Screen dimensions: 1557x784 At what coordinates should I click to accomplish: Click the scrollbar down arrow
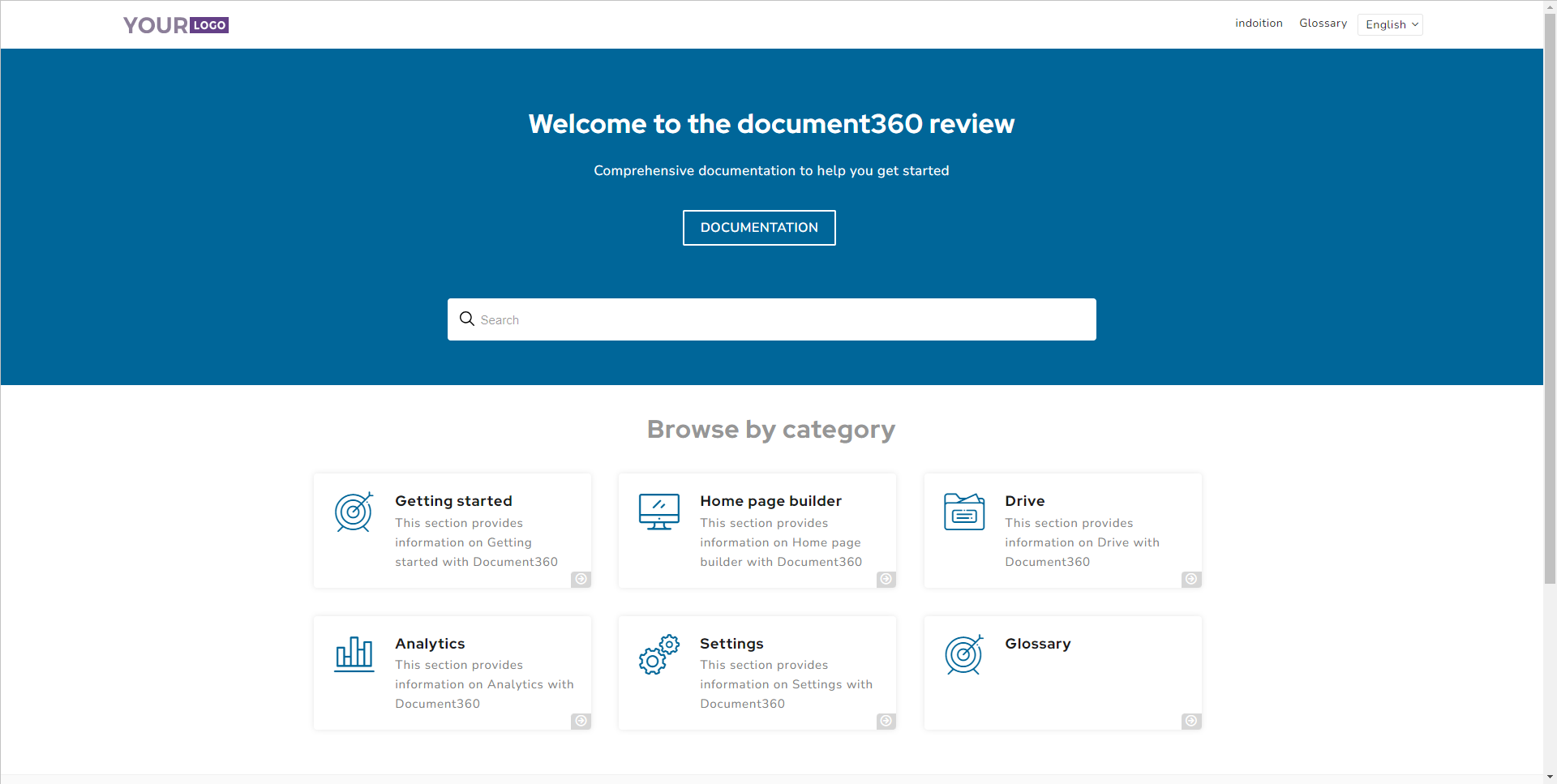pyautogui.click(x=1550, y=777)
